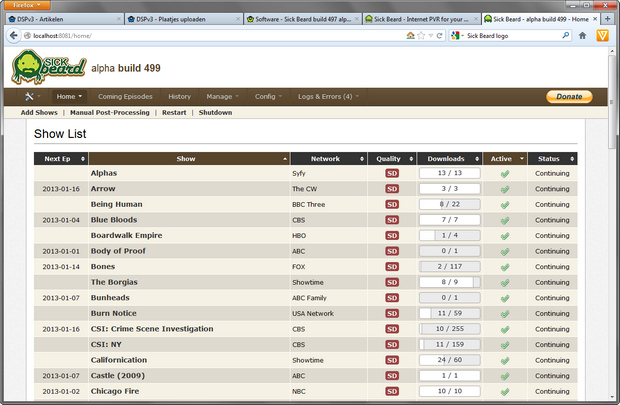Click the Shutdown link

pos(215,112)
